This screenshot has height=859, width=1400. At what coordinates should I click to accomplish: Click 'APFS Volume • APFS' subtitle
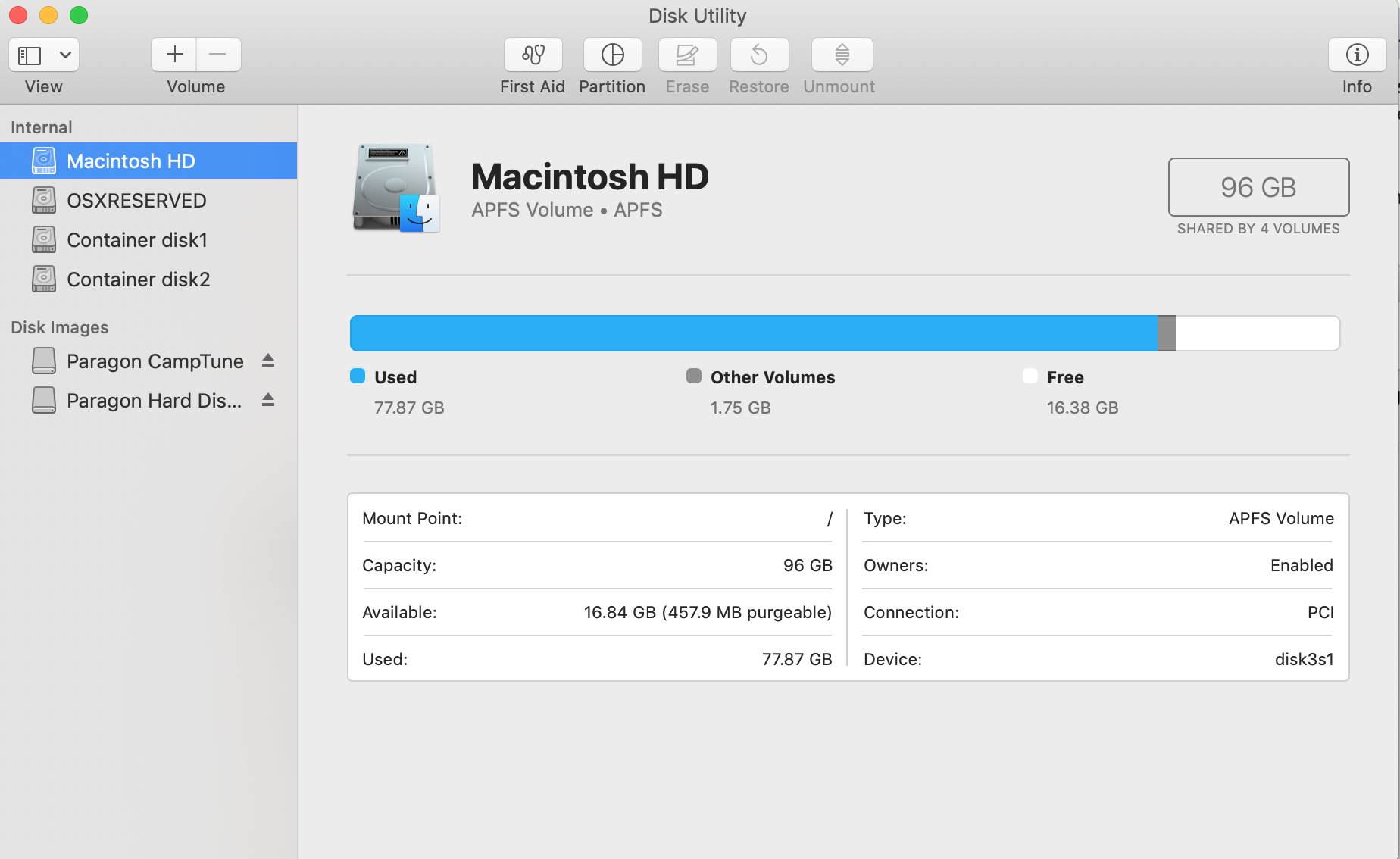click(x=567, y=210)
